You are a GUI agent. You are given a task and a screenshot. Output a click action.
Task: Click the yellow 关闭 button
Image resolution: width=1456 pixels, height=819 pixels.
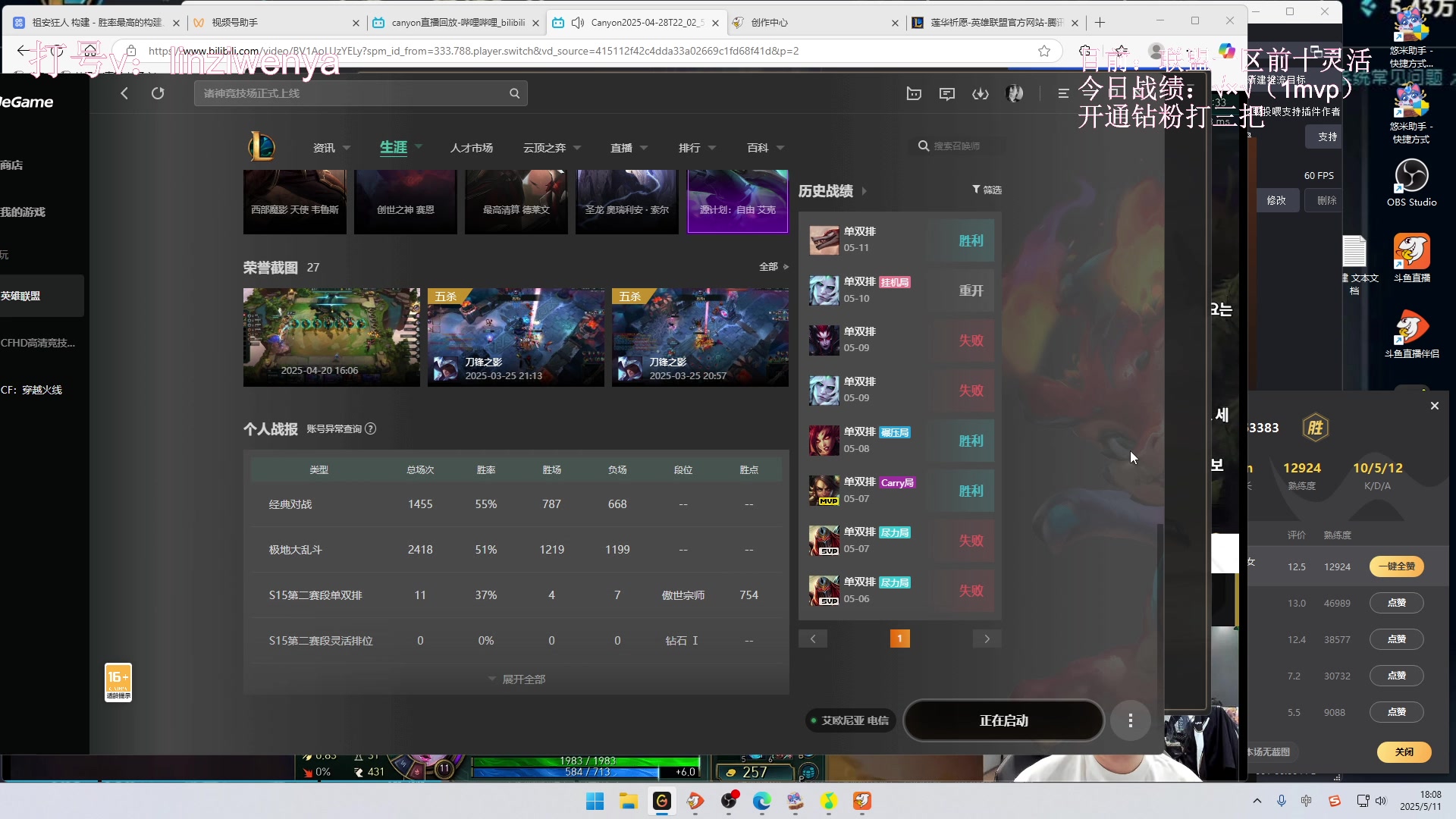point(1404,752)
